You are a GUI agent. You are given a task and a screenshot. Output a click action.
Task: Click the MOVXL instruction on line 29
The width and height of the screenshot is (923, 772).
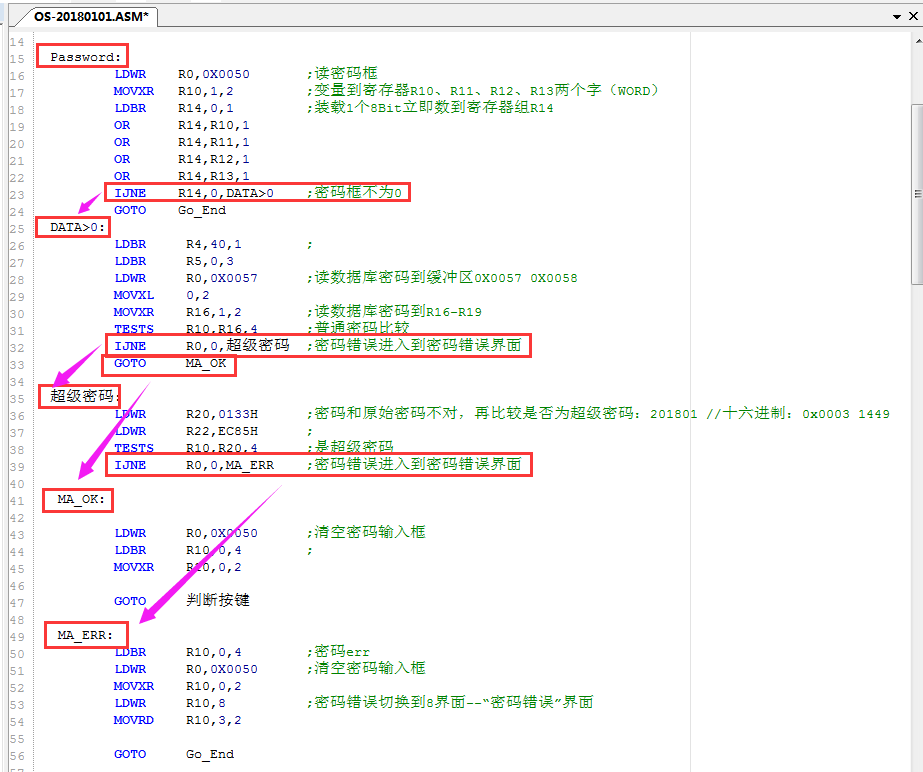tap(134, 295)
